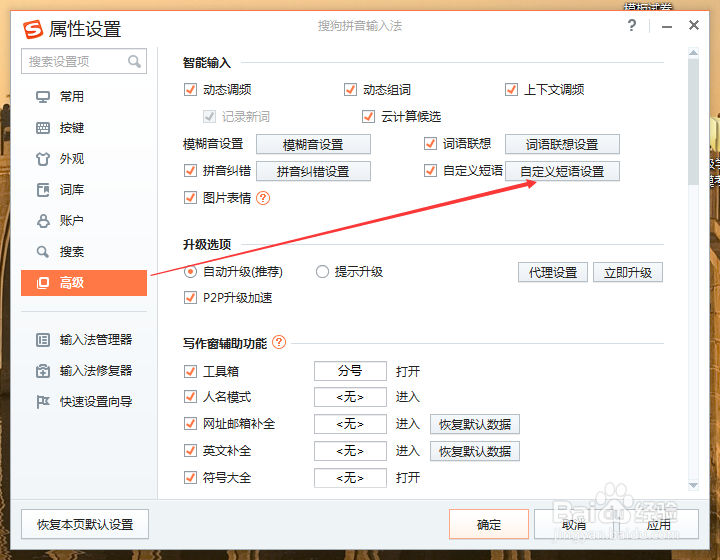
Task: Click the 外观 shirt icon
Action: [x=43, y=159]
